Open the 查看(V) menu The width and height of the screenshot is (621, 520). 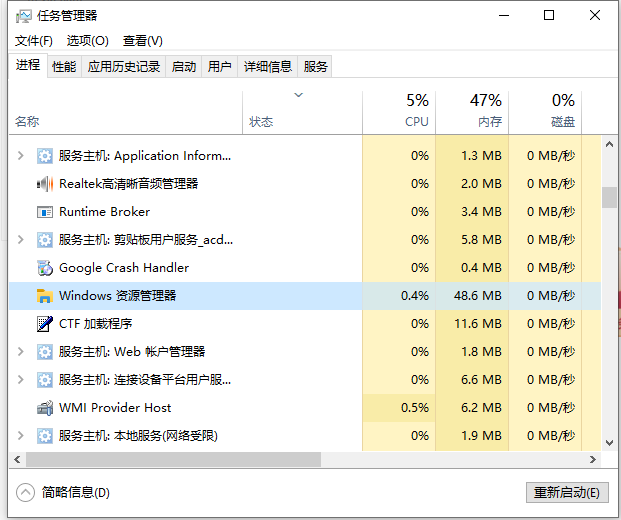pos(143,41)
